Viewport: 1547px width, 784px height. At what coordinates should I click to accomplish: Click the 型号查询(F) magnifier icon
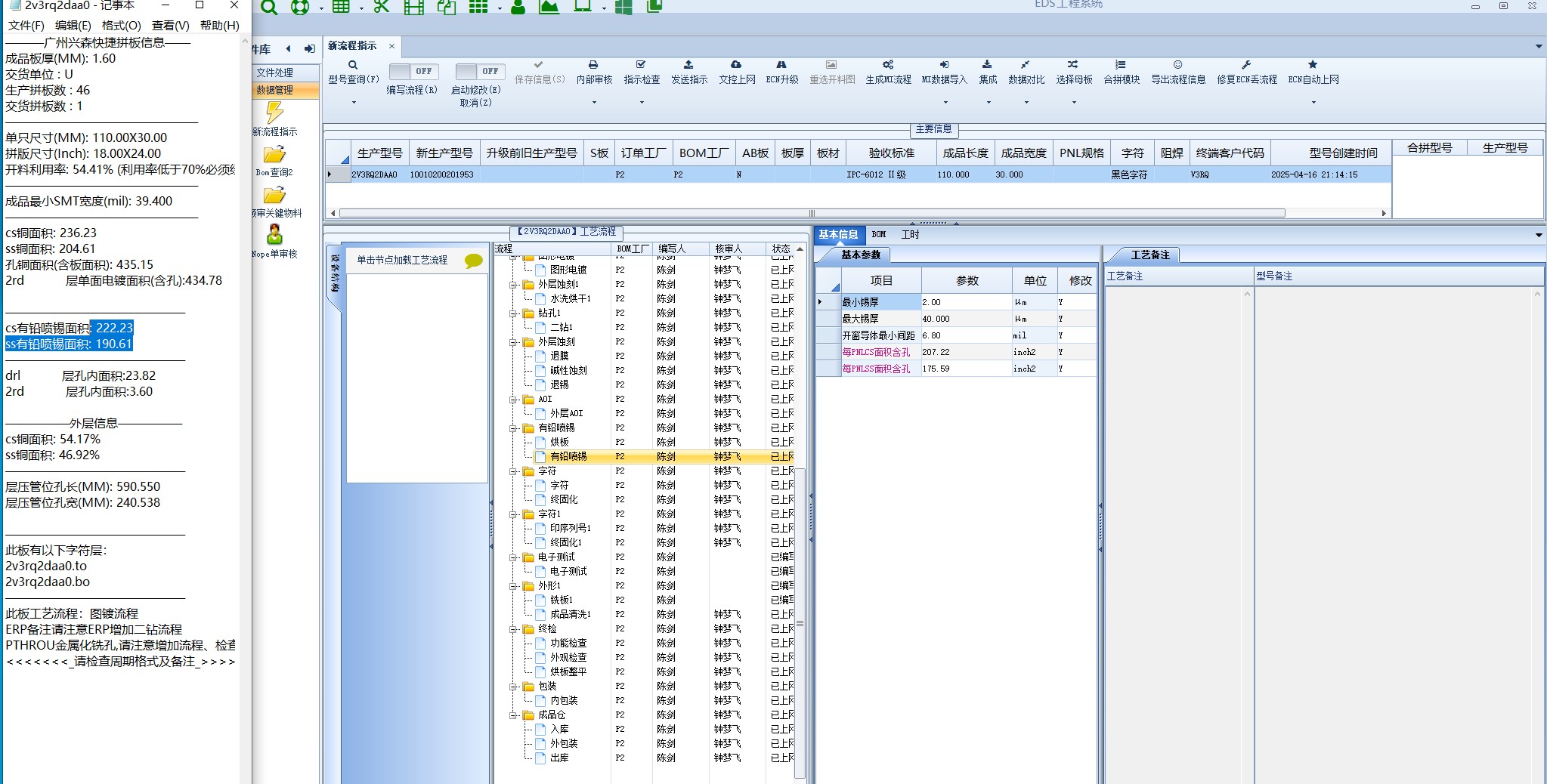[353, 65]
